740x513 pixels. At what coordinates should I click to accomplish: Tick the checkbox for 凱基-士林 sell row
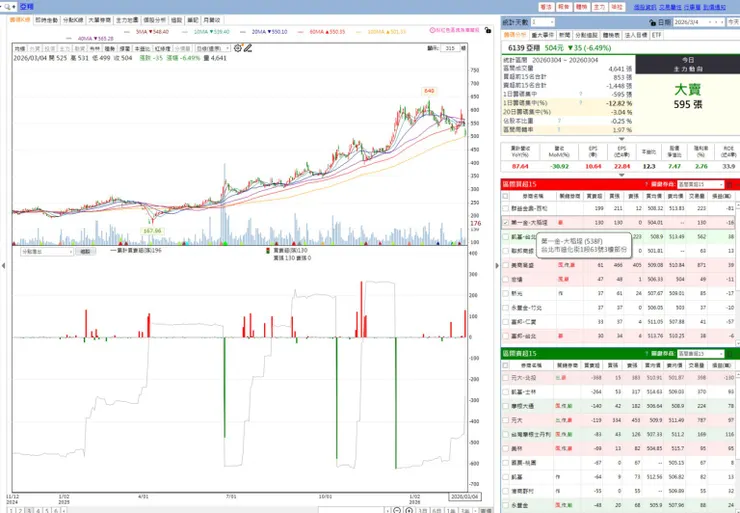tap(506, 392)
